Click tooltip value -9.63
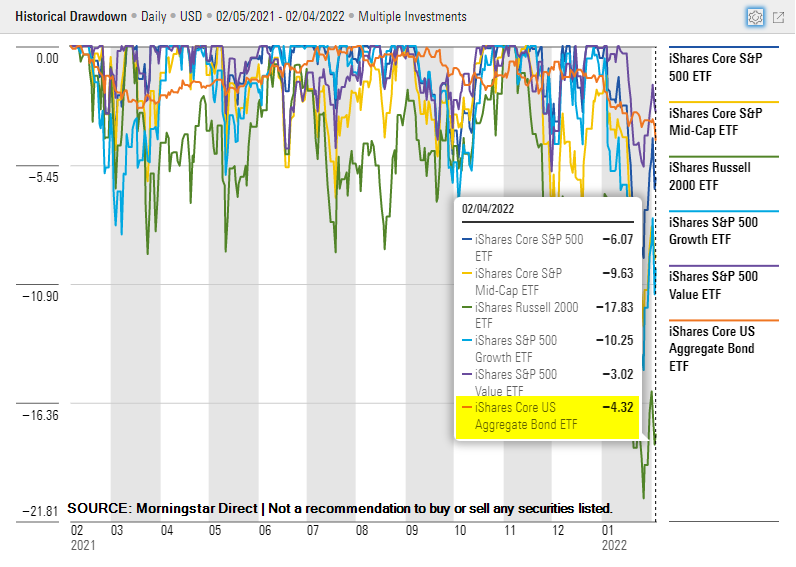This screenshot has width=796, height=567. click(618, 273)
